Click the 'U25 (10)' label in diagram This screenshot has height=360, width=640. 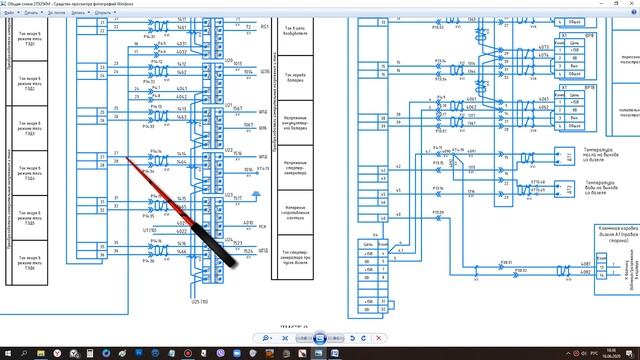tap(199, 302)
